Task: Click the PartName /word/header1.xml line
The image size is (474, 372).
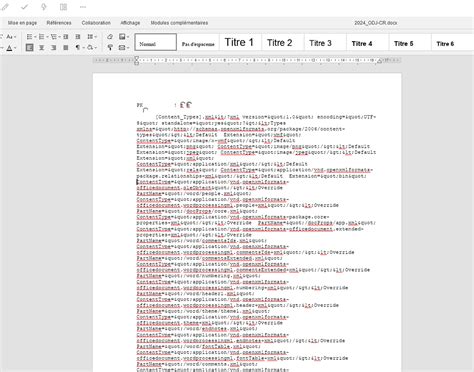Action: click(x=196, y=293)
